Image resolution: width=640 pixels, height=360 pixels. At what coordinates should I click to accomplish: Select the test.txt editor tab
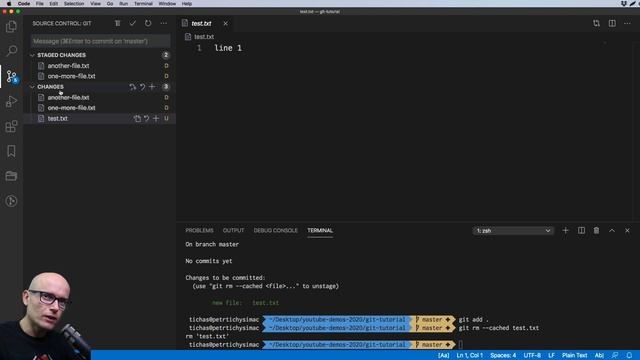point(201,24)
